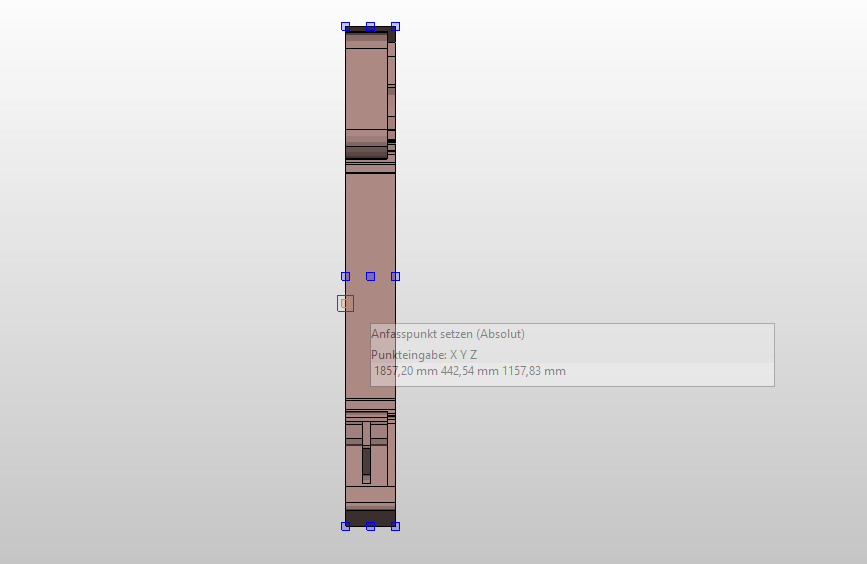Choose the middle-right blue grip handle

tap(395, 276)
